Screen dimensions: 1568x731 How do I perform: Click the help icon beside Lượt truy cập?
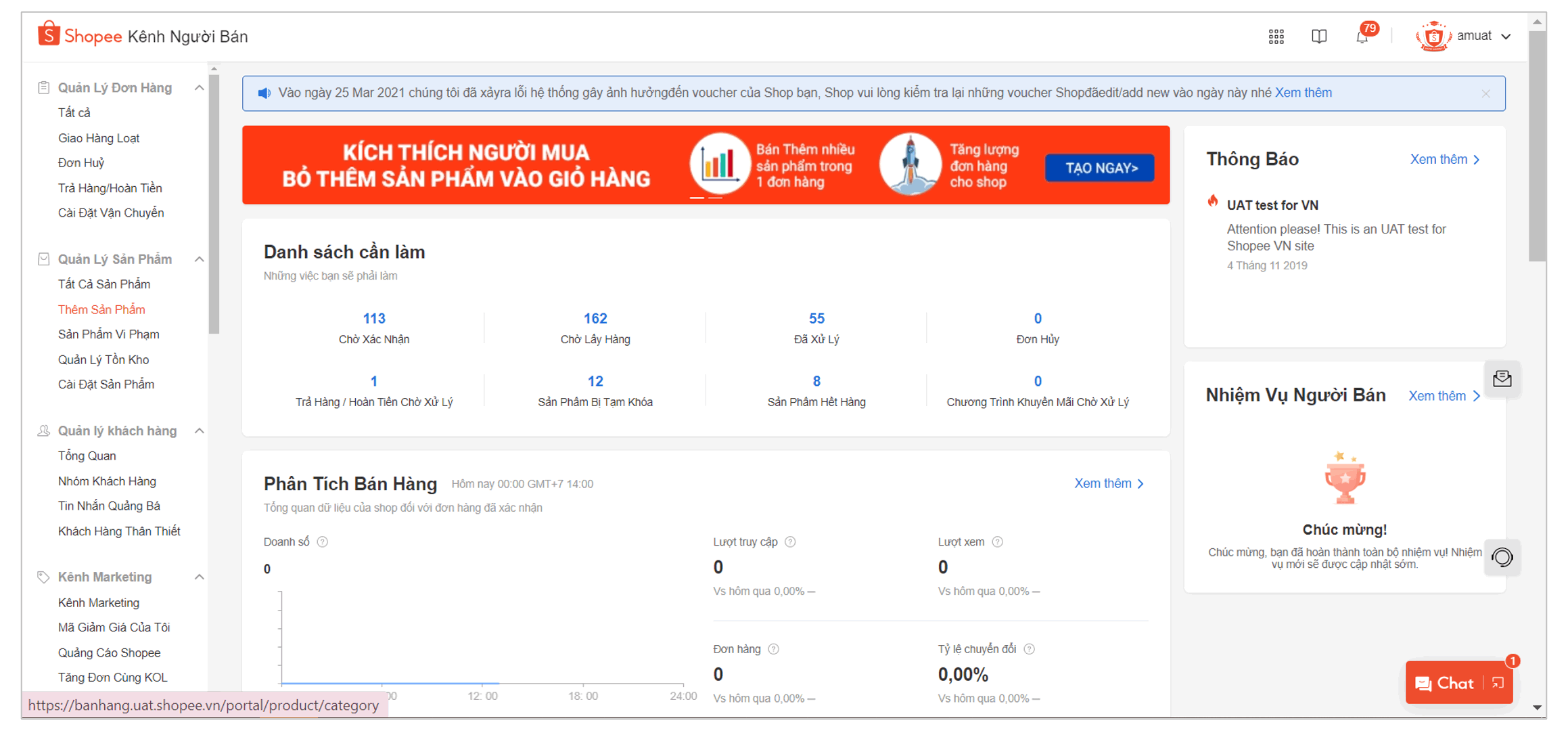click(790, 541)
